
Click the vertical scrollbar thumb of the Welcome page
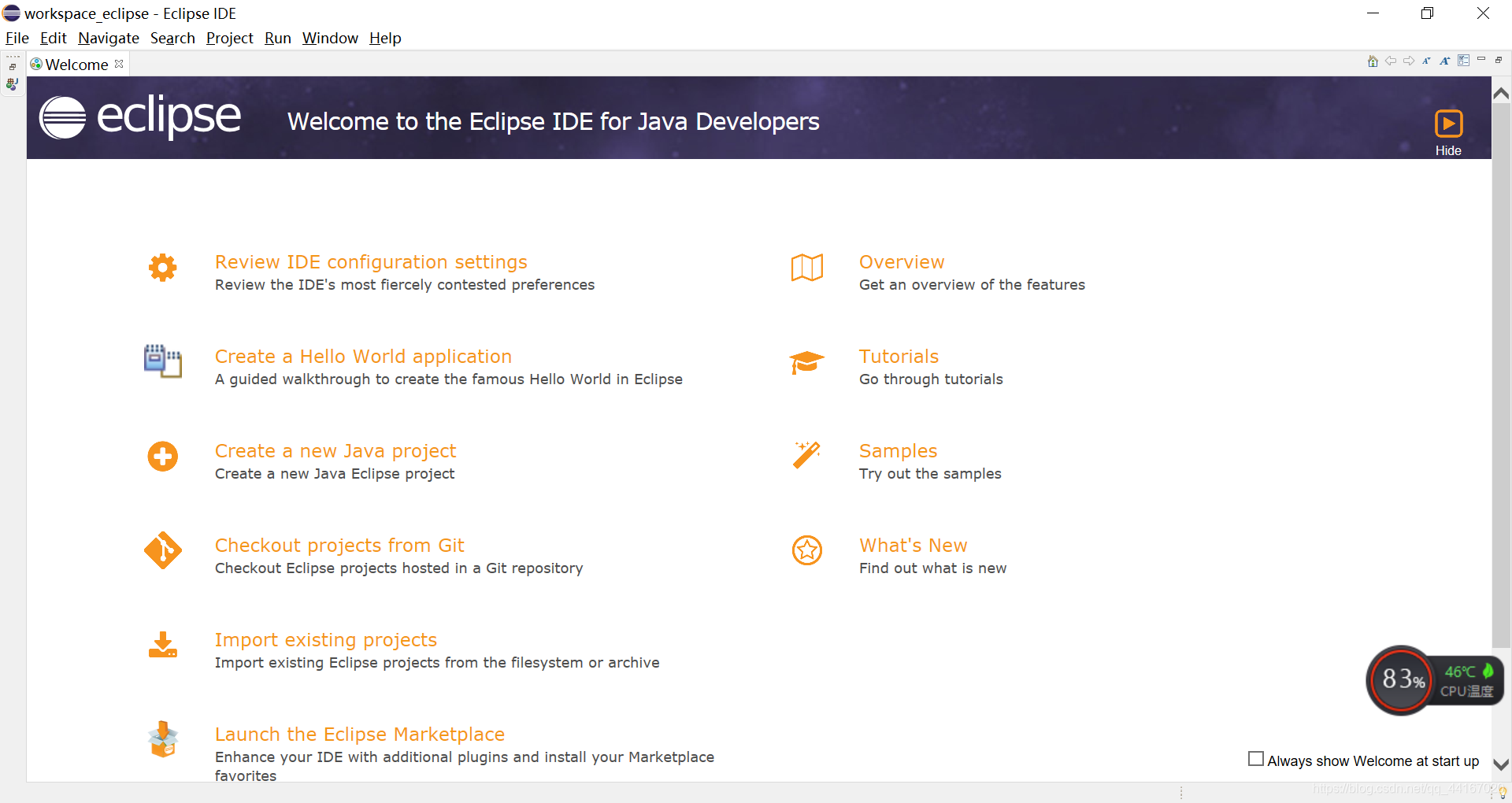(x=1501, y=376)
